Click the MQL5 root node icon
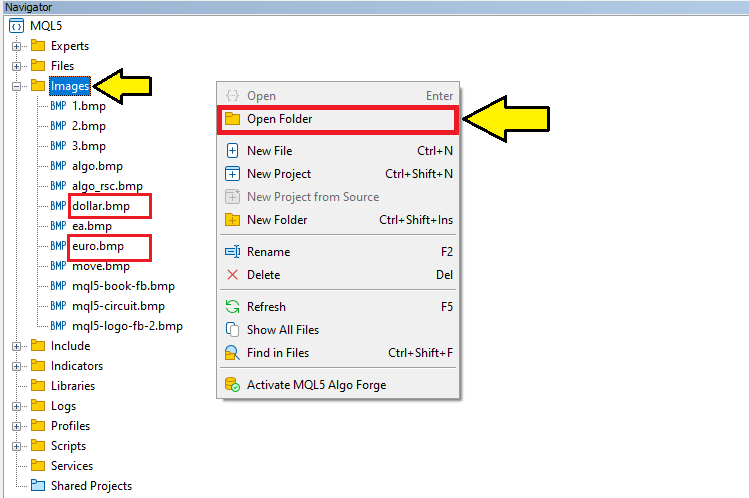749x498 pixels. coord(16,26)
